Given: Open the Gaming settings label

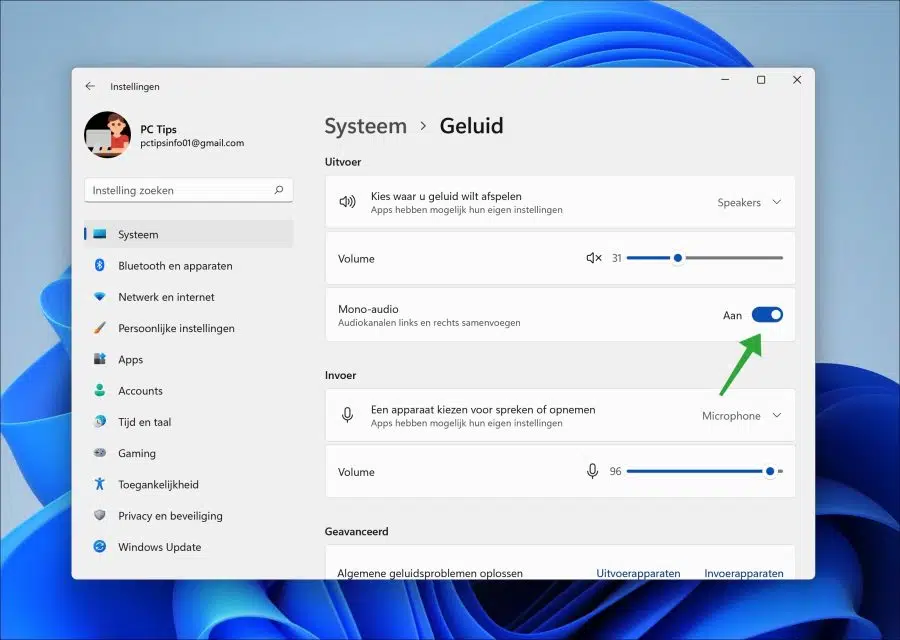Looking at the screenshot, I should 137,453.
